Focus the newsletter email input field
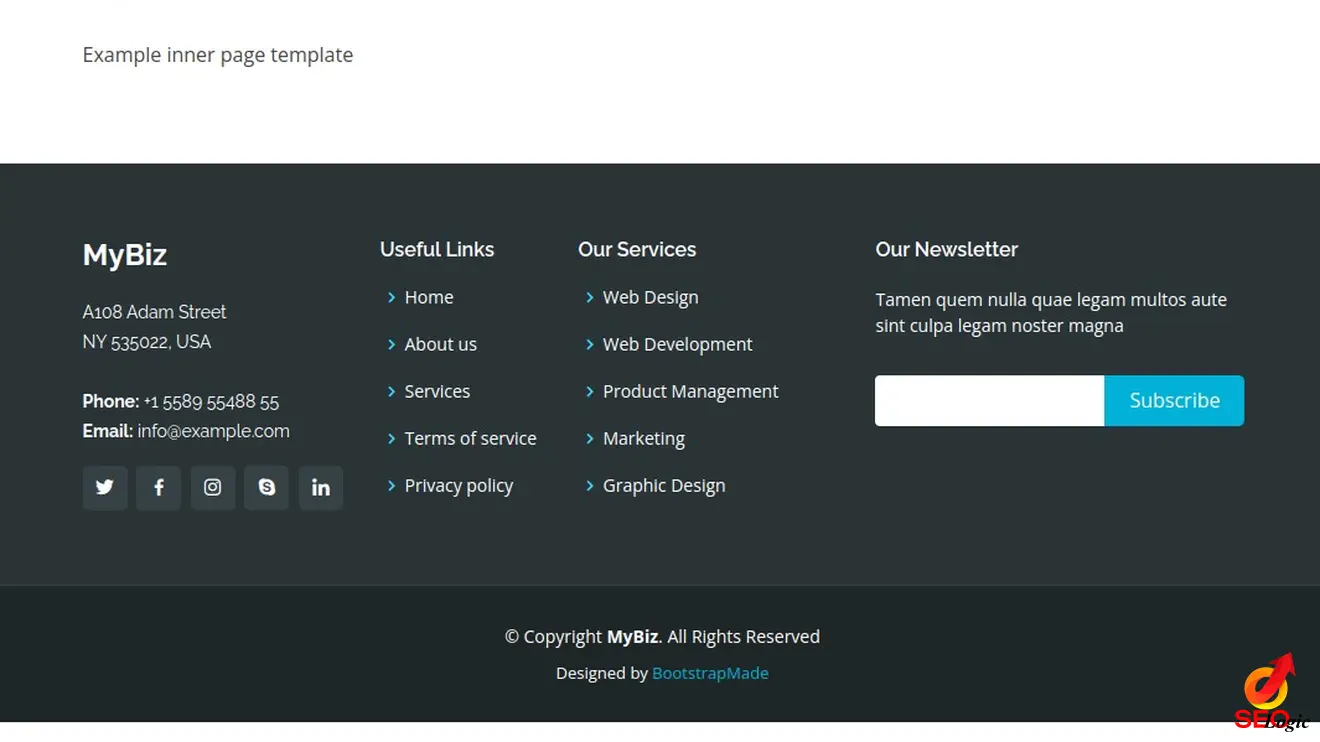 [x=989, y=401]
